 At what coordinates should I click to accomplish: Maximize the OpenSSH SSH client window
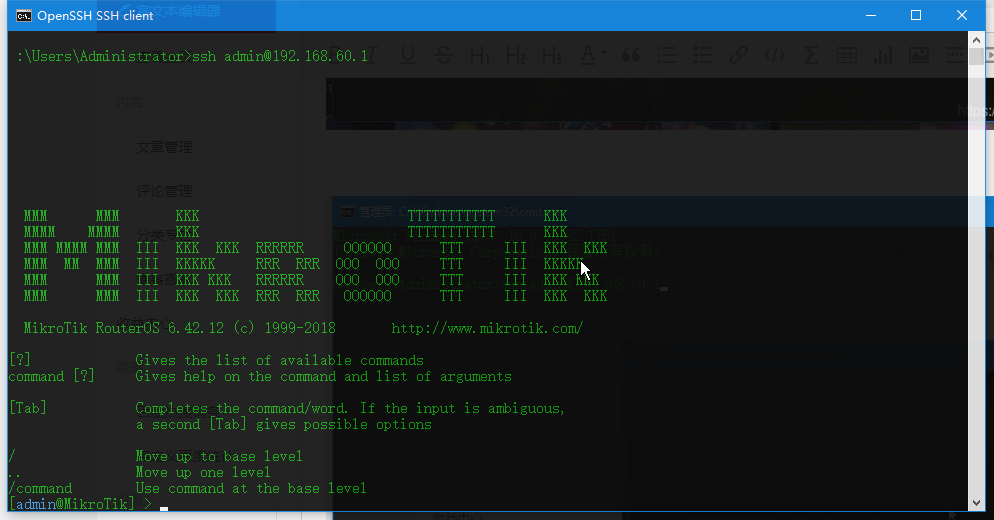(x=916, y=15)
